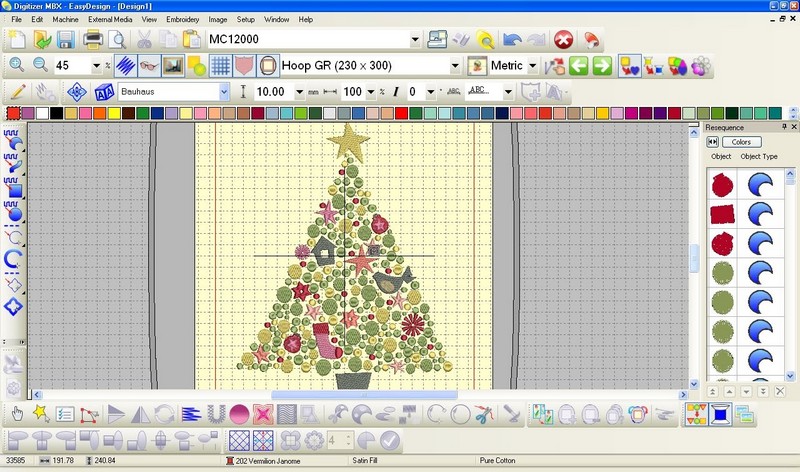Toggle the Show Hoop button

[x=268, y=66]
